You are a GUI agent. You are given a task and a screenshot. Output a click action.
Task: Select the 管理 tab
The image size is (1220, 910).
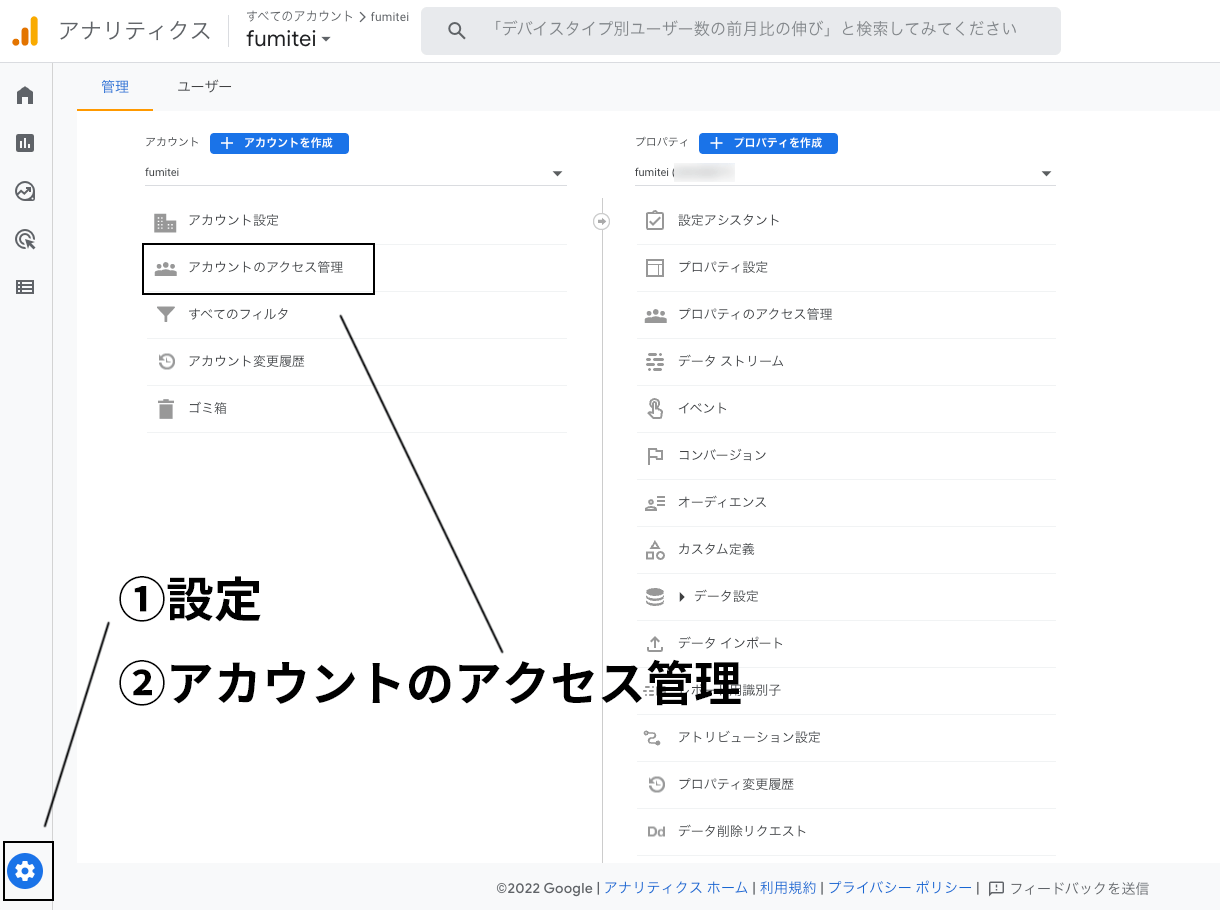pos(115,87)
